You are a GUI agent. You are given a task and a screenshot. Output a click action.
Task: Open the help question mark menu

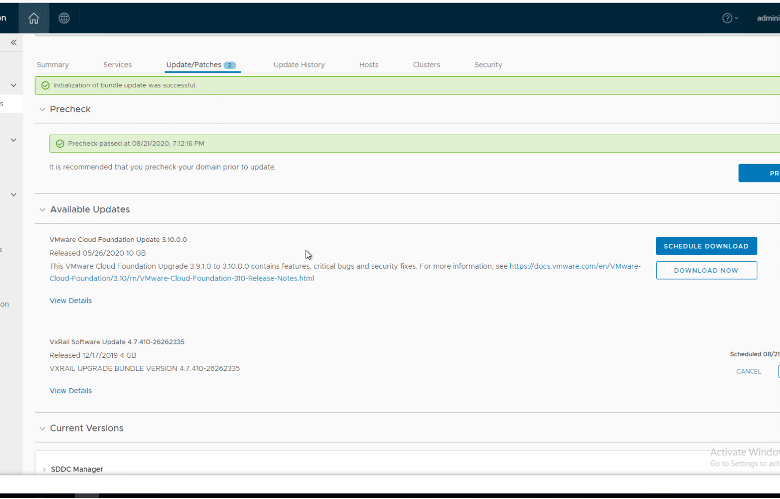click(730, 18)
